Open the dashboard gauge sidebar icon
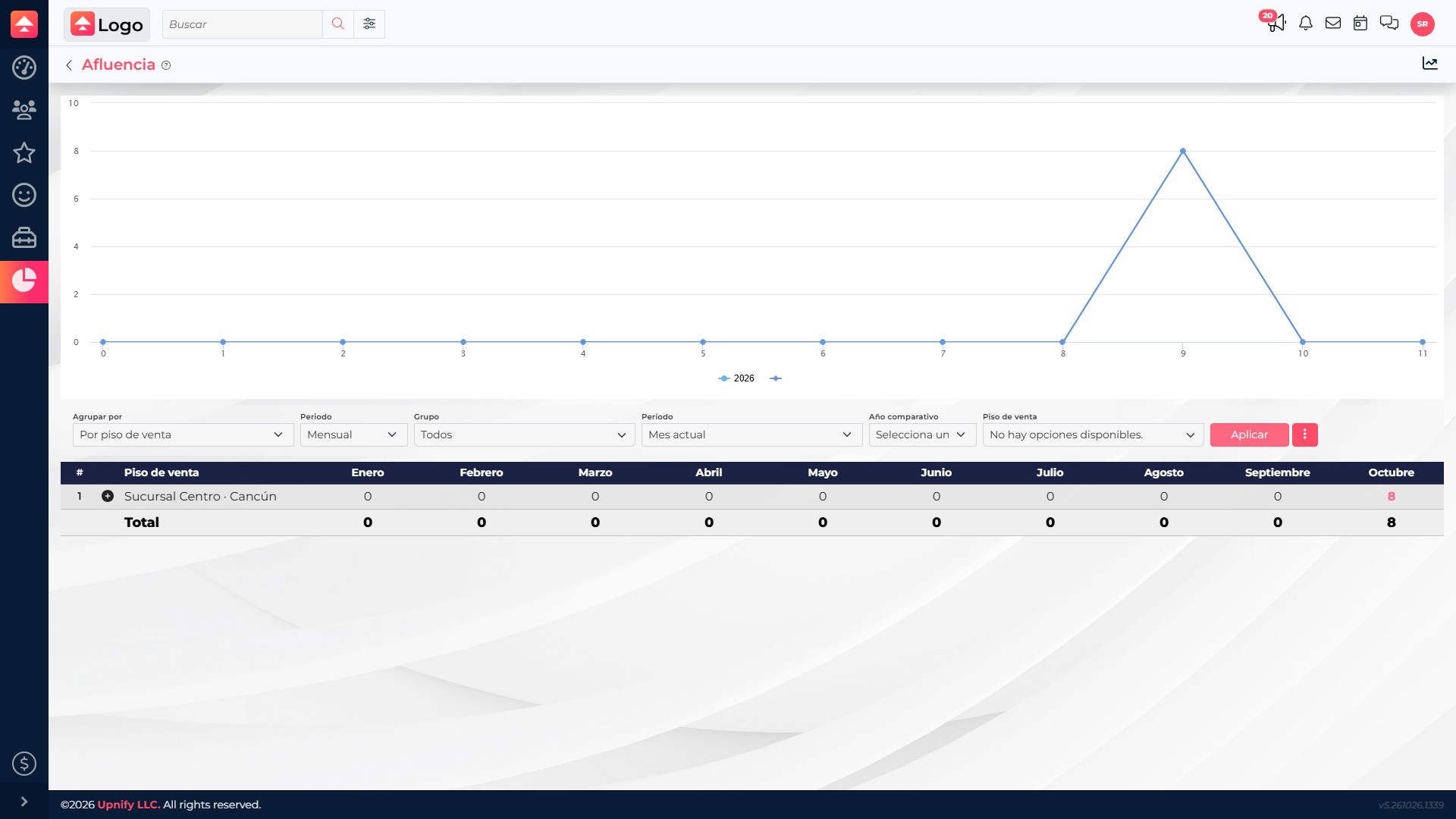1456x819 pixels. (24, 67)
